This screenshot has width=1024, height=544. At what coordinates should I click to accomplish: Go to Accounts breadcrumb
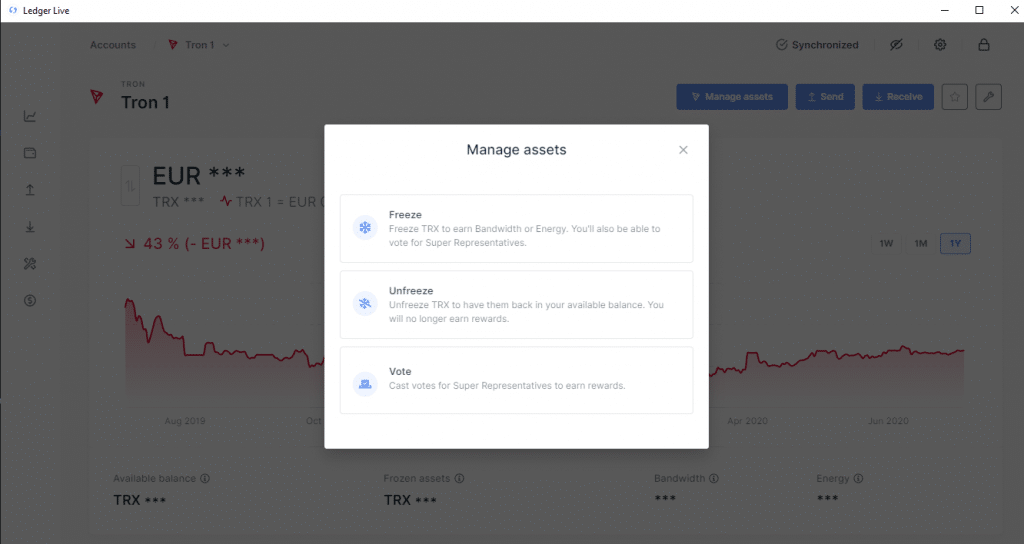click(113, 44)
